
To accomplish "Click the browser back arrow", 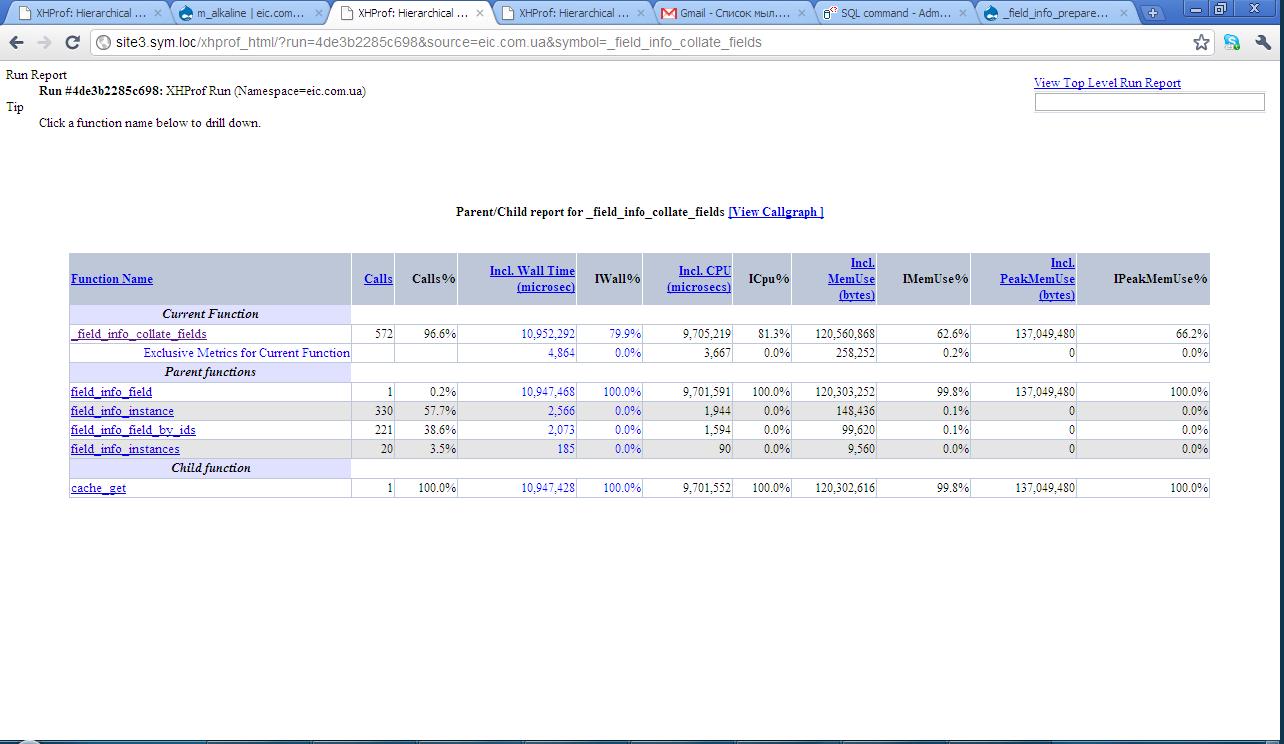I will pos(16,42).
